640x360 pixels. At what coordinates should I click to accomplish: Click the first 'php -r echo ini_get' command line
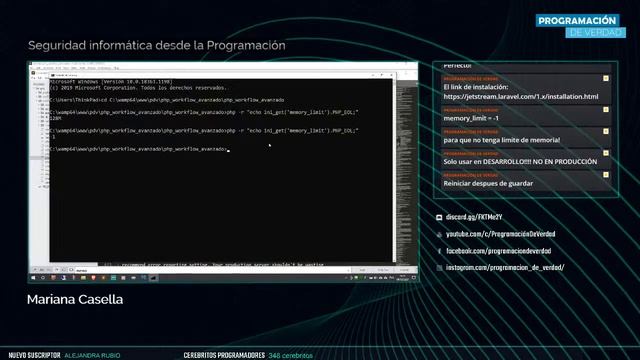204,112
